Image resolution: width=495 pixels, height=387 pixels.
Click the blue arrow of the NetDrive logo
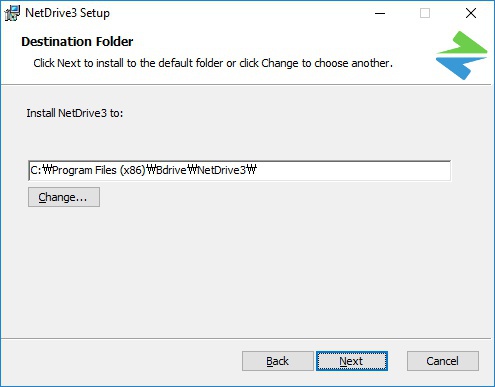(459, 68)
